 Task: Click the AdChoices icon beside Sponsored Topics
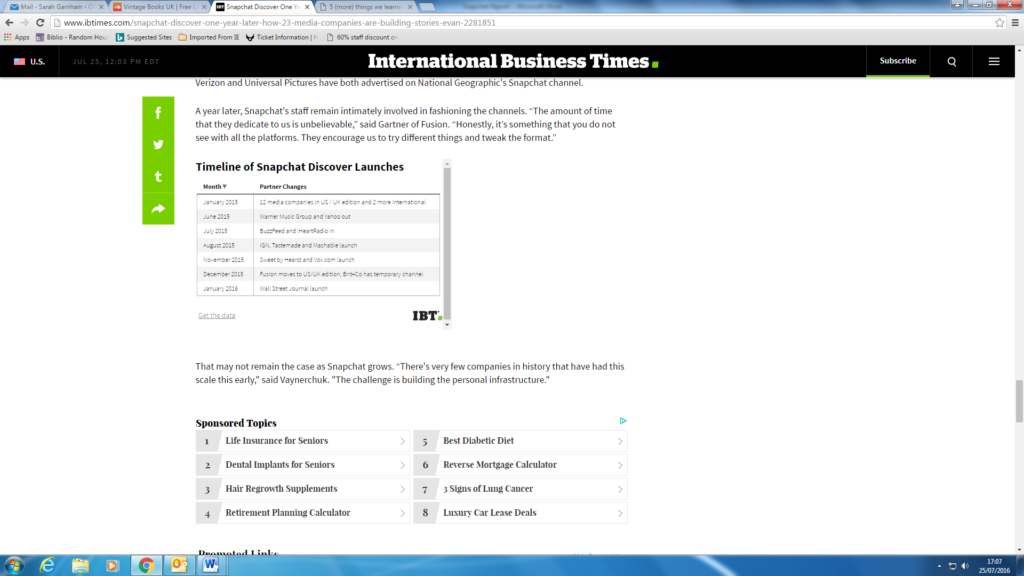point(623,421)
